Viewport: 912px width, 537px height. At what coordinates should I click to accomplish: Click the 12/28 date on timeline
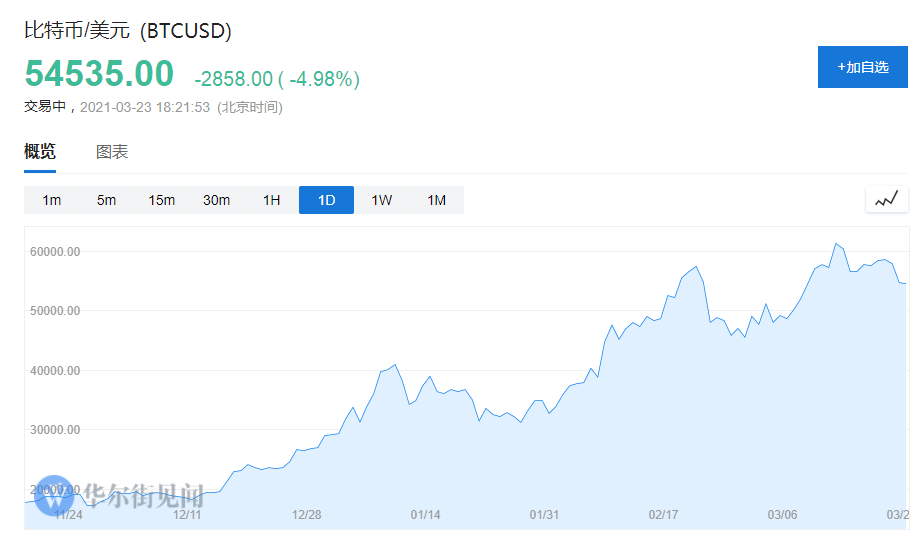click(306, 515)
